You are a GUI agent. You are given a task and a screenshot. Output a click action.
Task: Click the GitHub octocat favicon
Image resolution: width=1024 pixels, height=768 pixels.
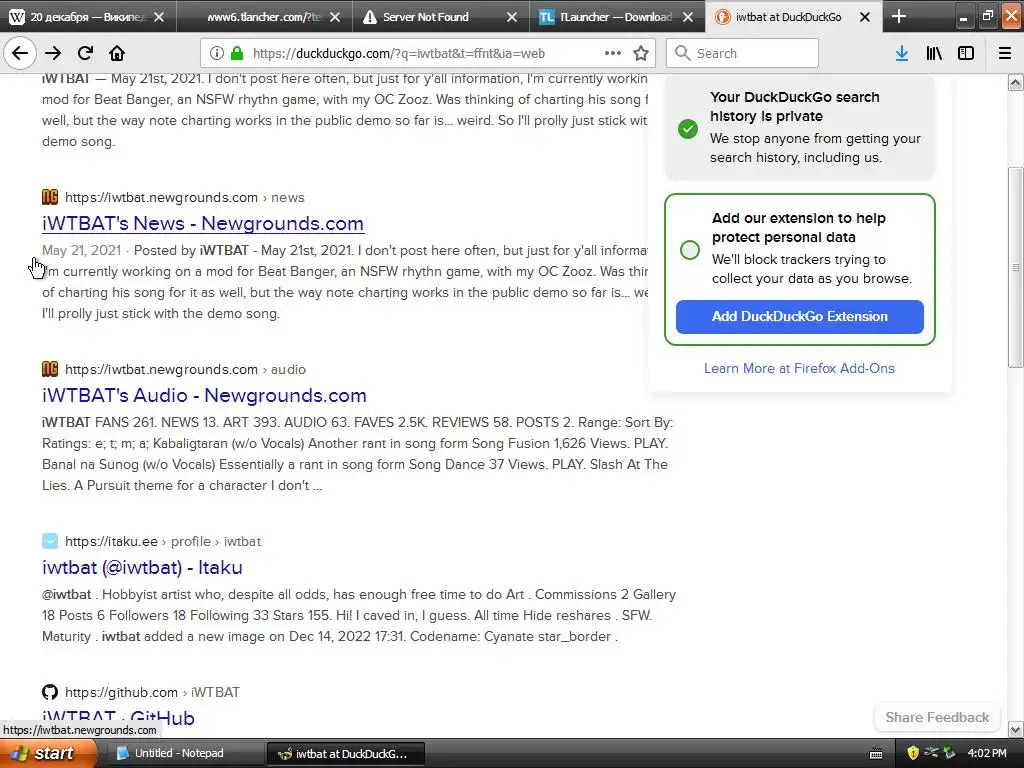50,692
